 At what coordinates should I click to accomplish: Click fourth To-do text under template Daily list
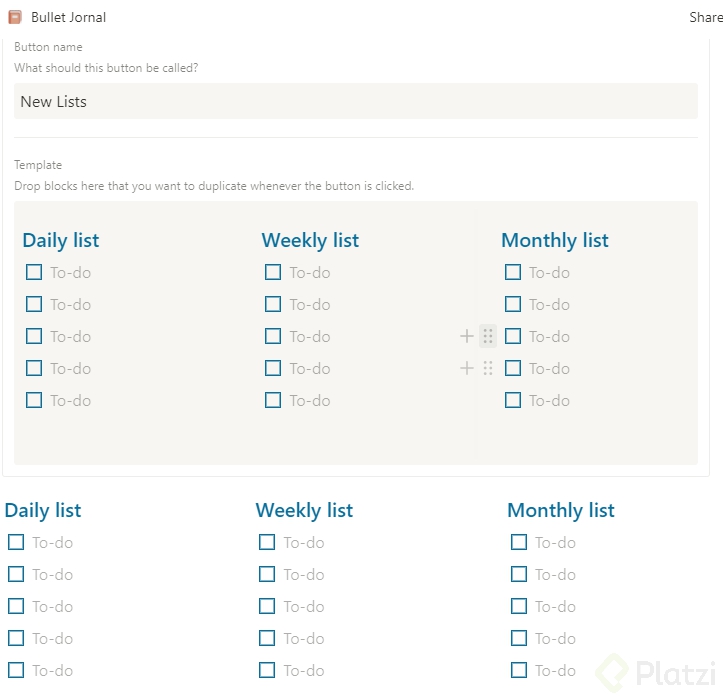(71, 368)
